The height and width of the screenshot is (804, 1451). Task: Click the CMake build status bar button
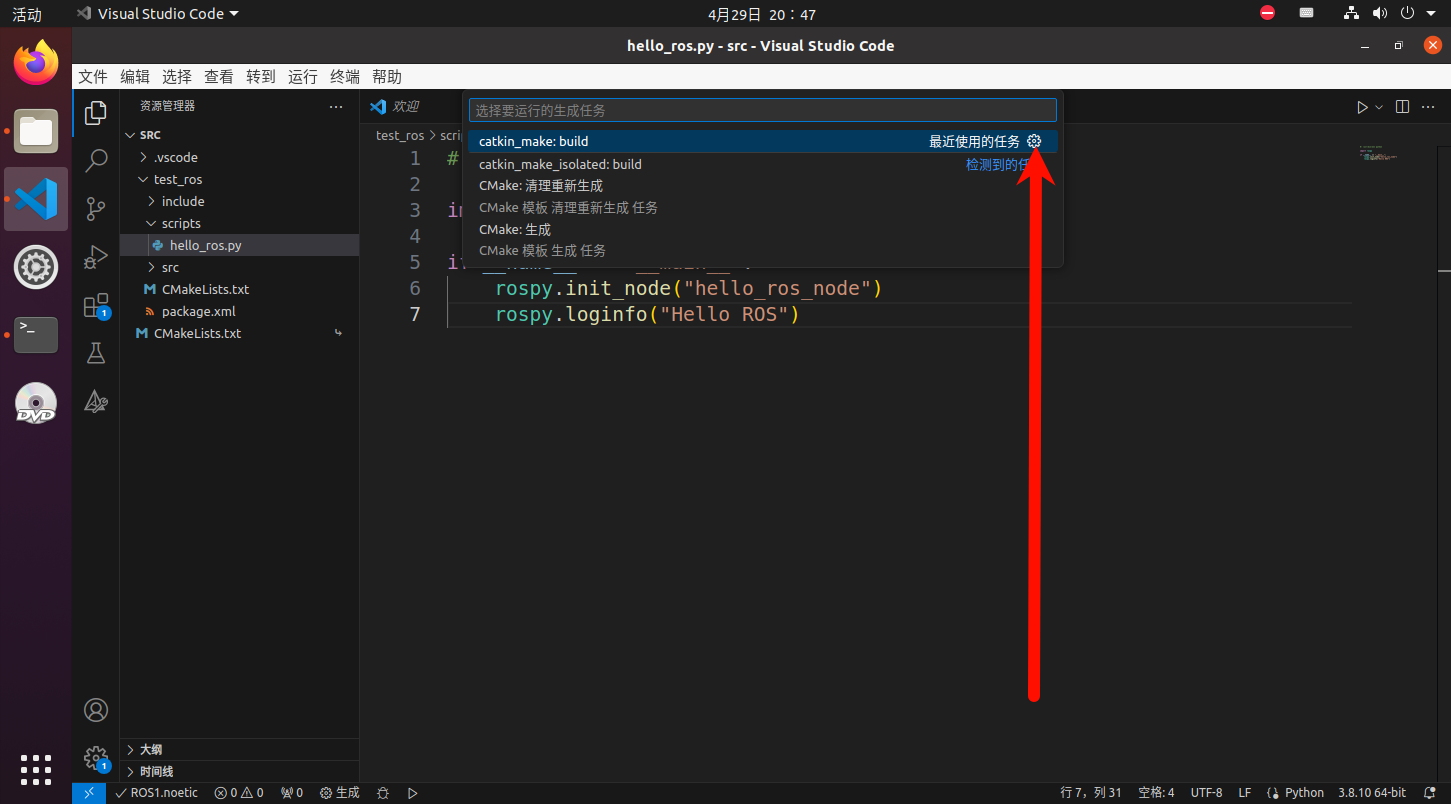click(340, 793)
